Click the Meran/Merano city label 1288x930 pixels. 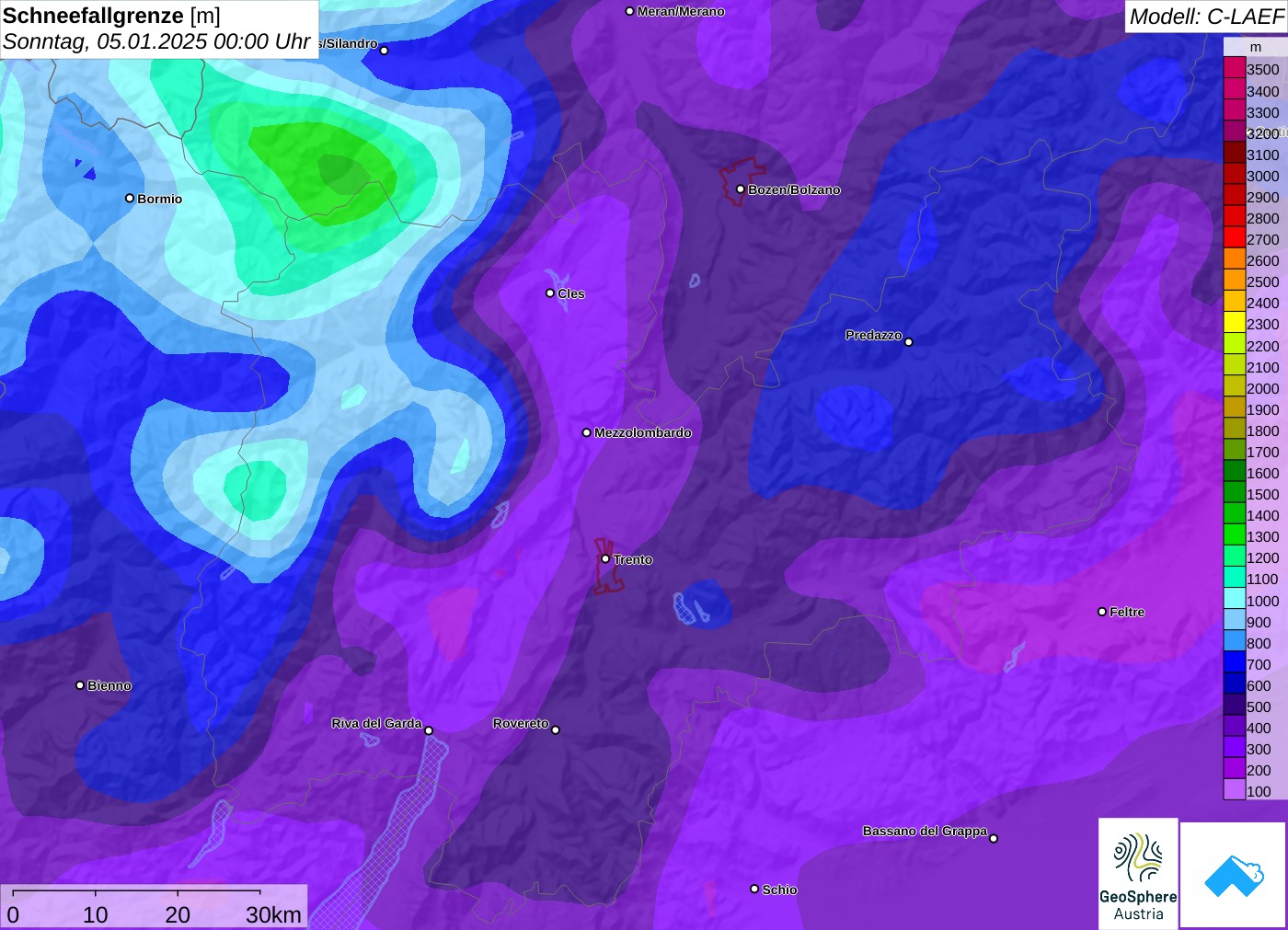(681, 11)
